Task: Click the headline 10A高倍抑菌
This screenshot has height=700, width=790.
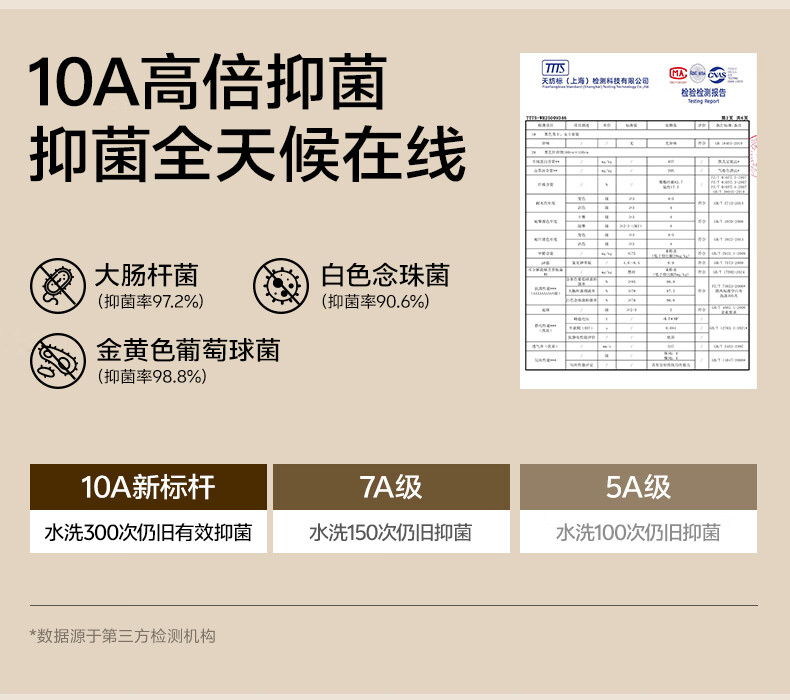Action: pos(208,82)
